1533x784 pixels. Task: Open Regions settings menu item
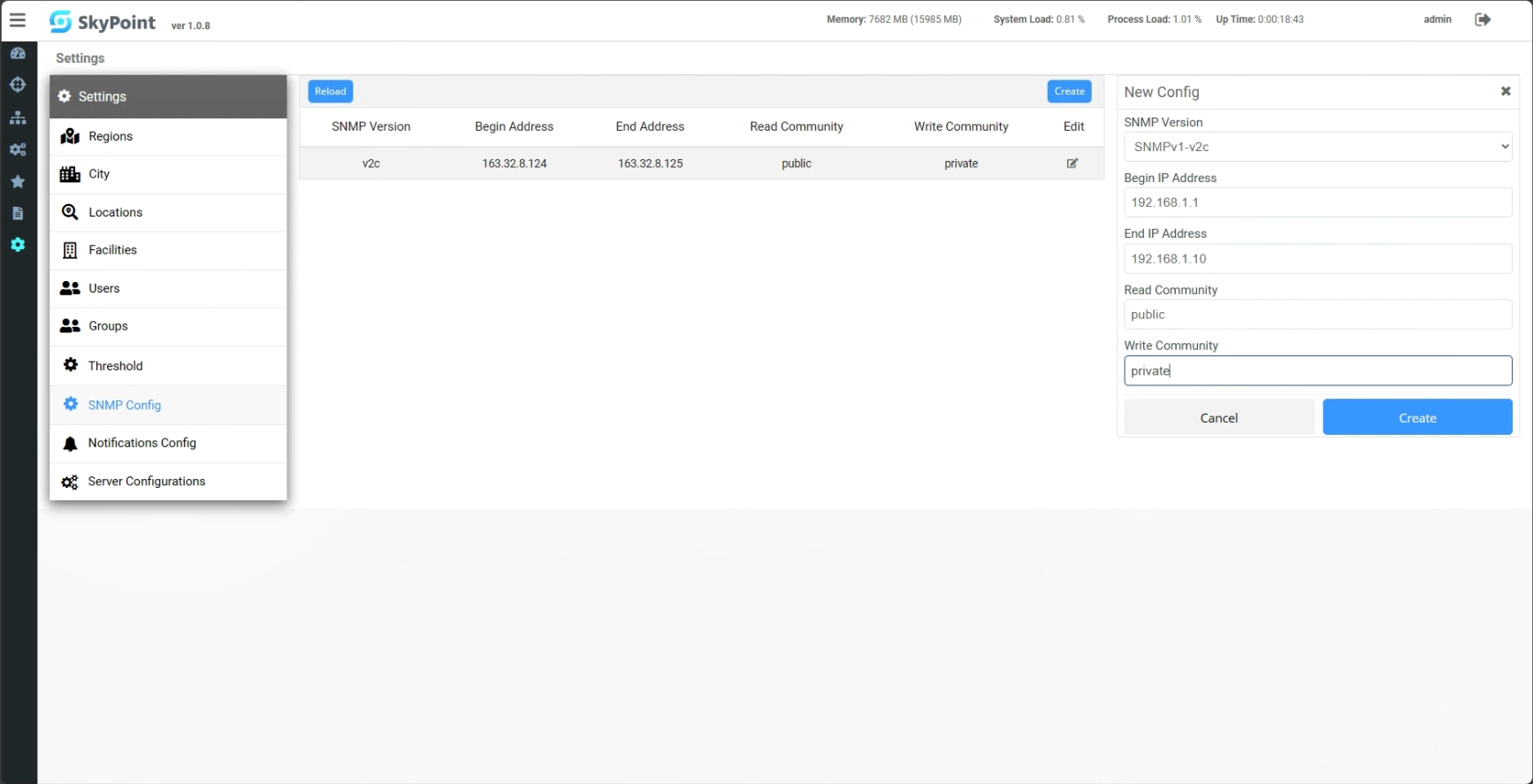click(111, 136)
